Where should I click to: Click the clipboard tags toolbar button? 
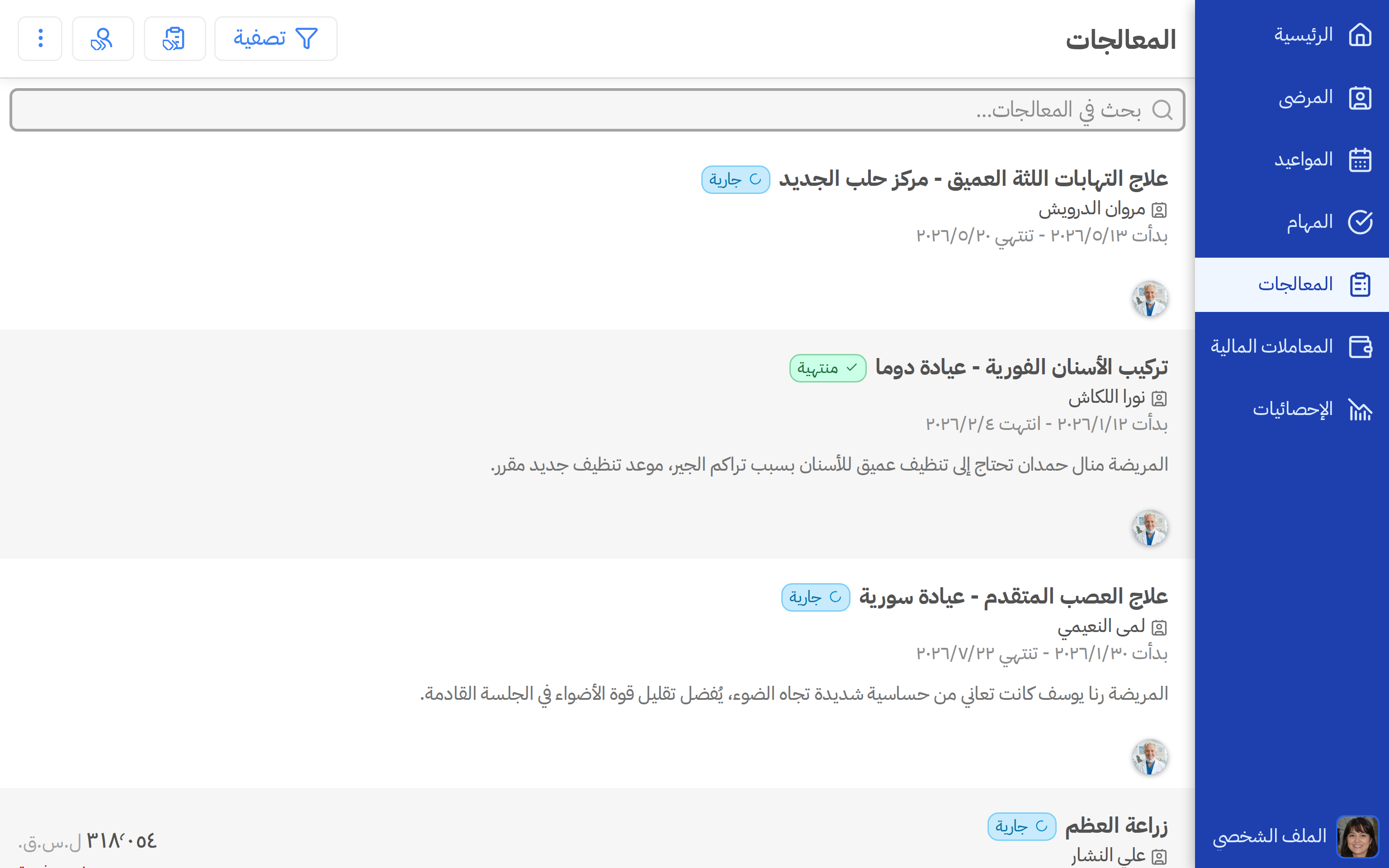click(175, 38)
